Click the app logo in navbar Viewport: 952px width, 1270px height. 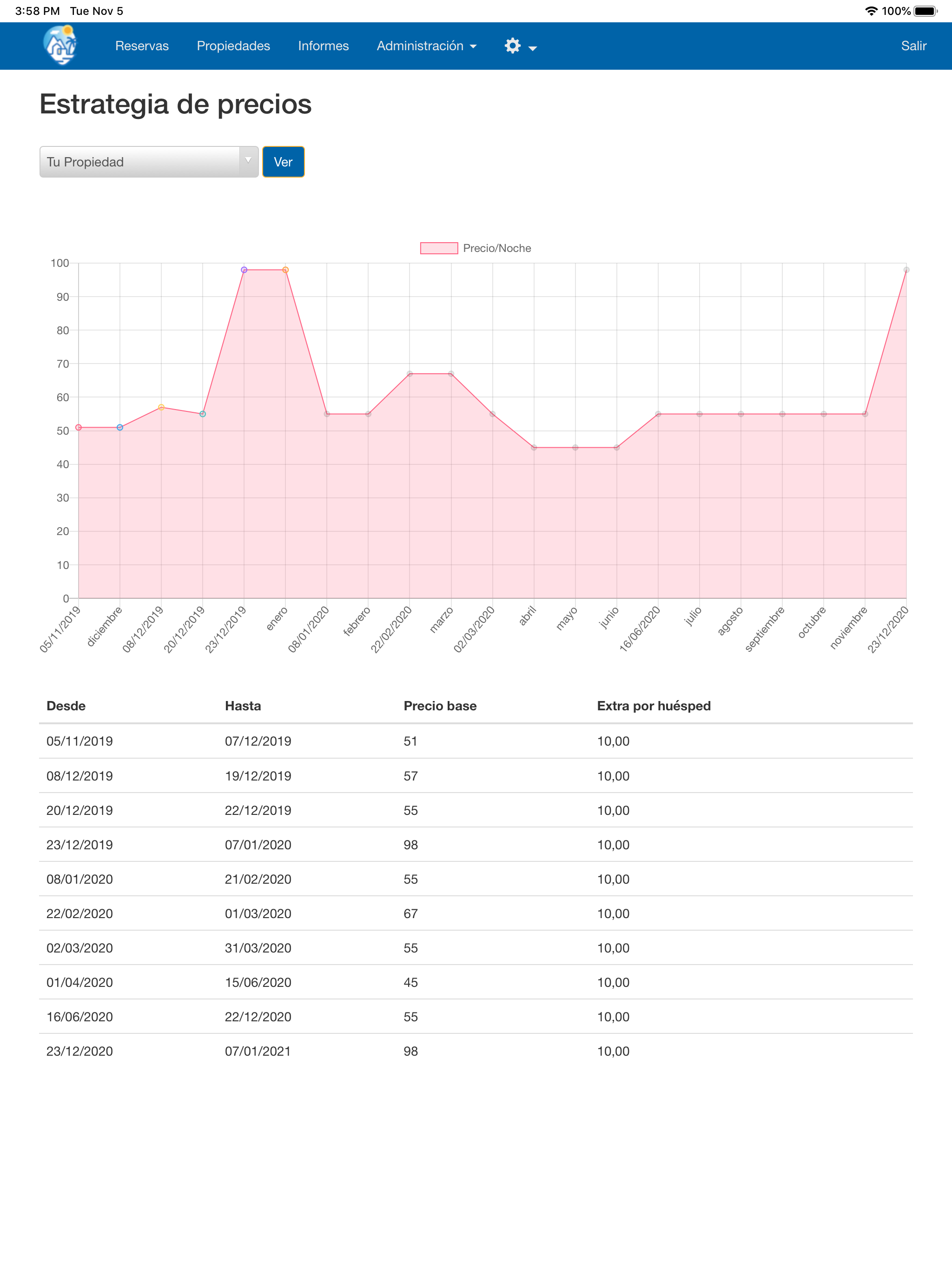(x=60, y=46)
